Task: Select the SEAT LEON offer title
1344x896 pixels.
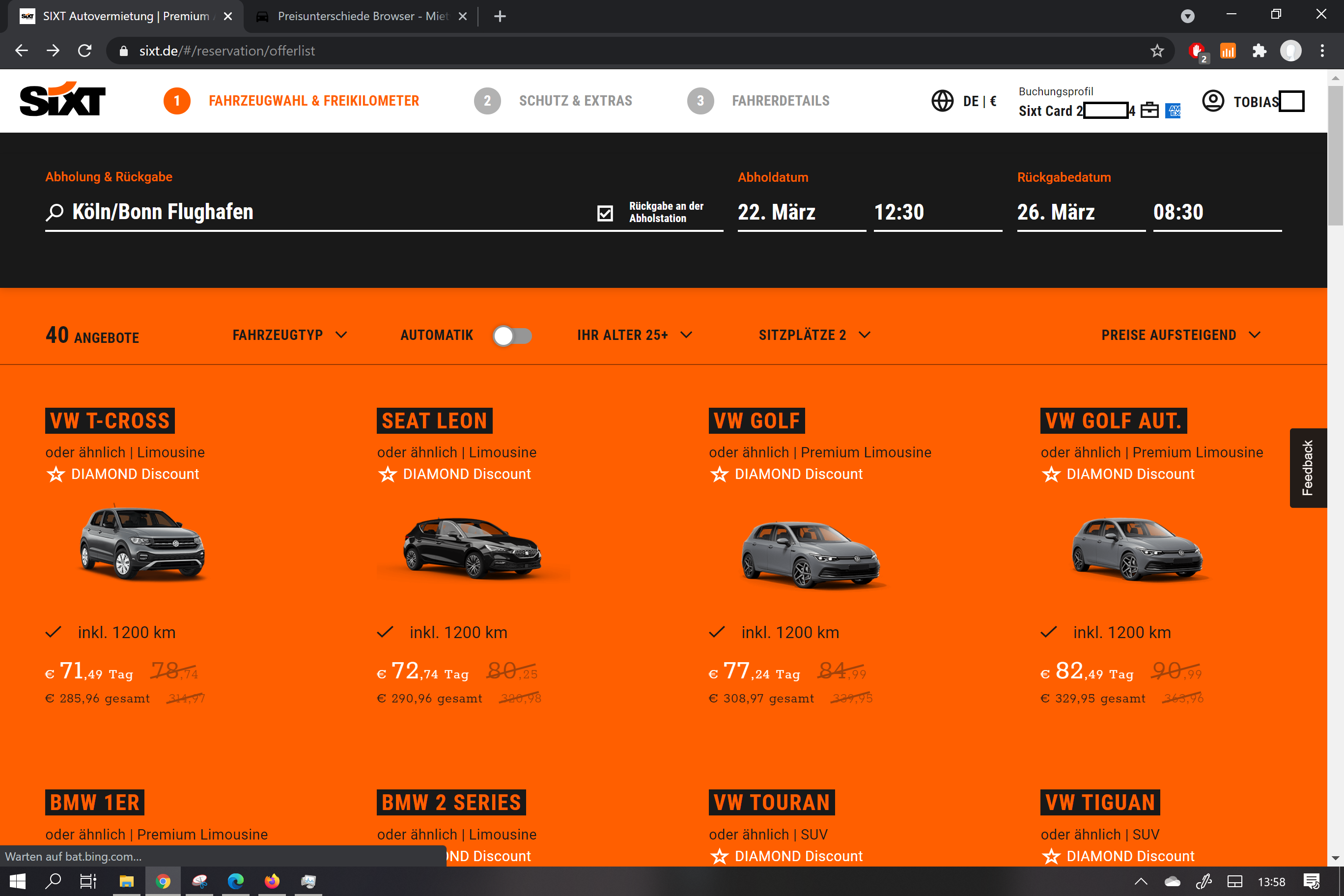Action: pos(434,420)
